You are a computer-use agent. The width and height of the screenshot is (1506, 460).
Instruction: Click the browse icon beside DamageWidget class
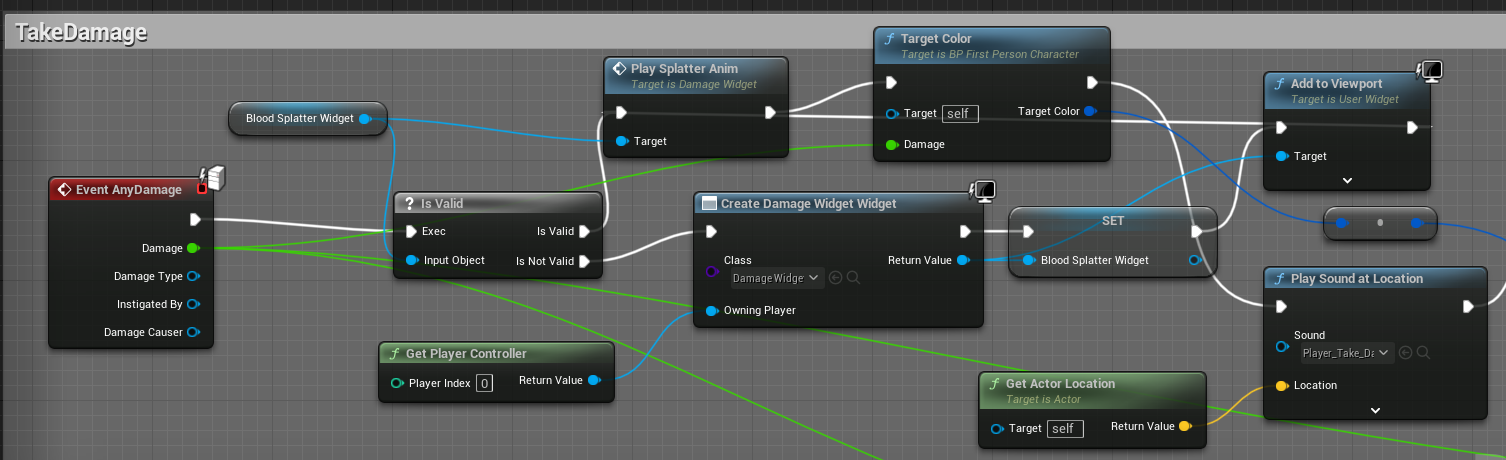click(x=853, y=278)
